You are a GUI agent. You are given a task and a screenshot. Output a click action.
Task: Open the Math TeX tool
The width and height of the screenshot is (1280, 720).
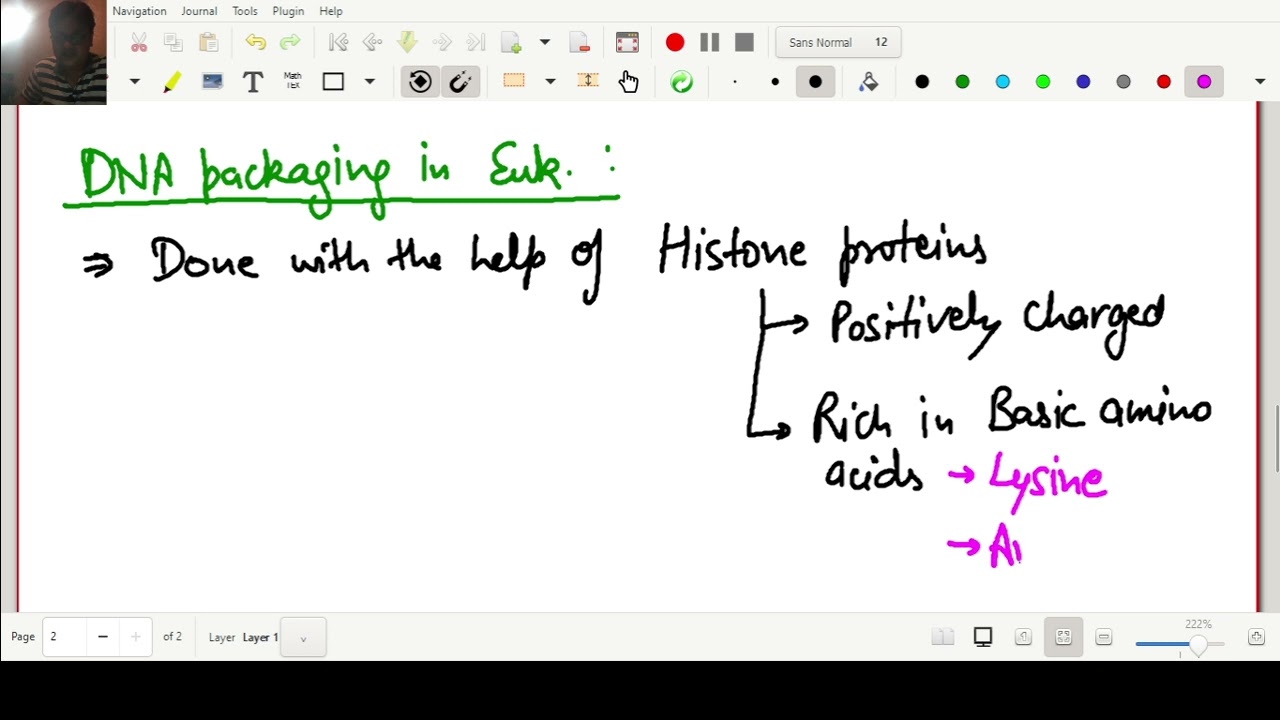(x=293, y=81)
